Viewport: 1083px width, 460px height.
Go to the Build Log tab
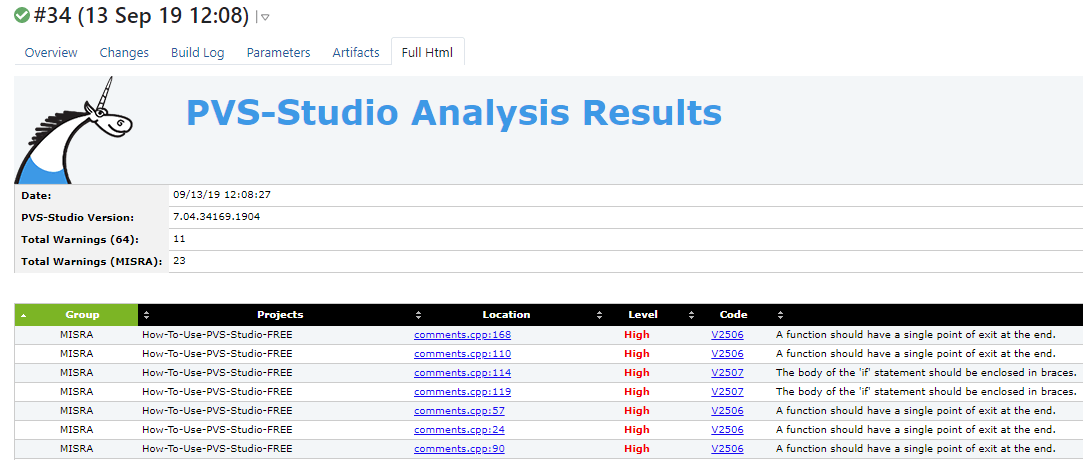(197, 52)
